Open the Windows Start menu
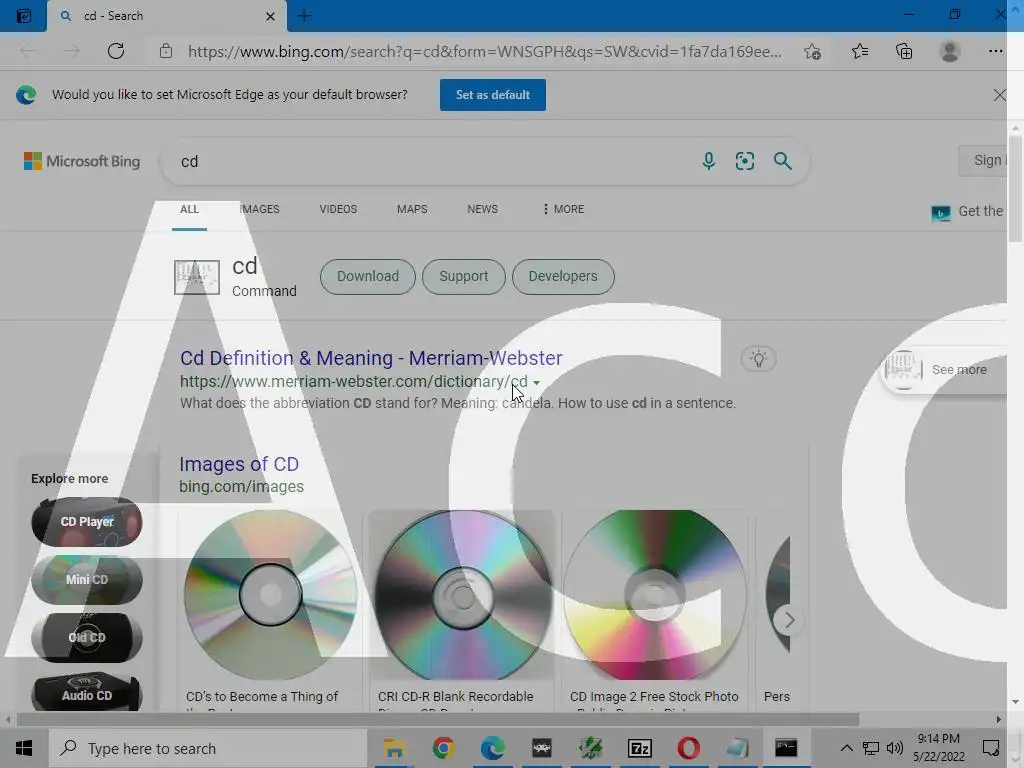1024x768 pixels. (24, 748)
